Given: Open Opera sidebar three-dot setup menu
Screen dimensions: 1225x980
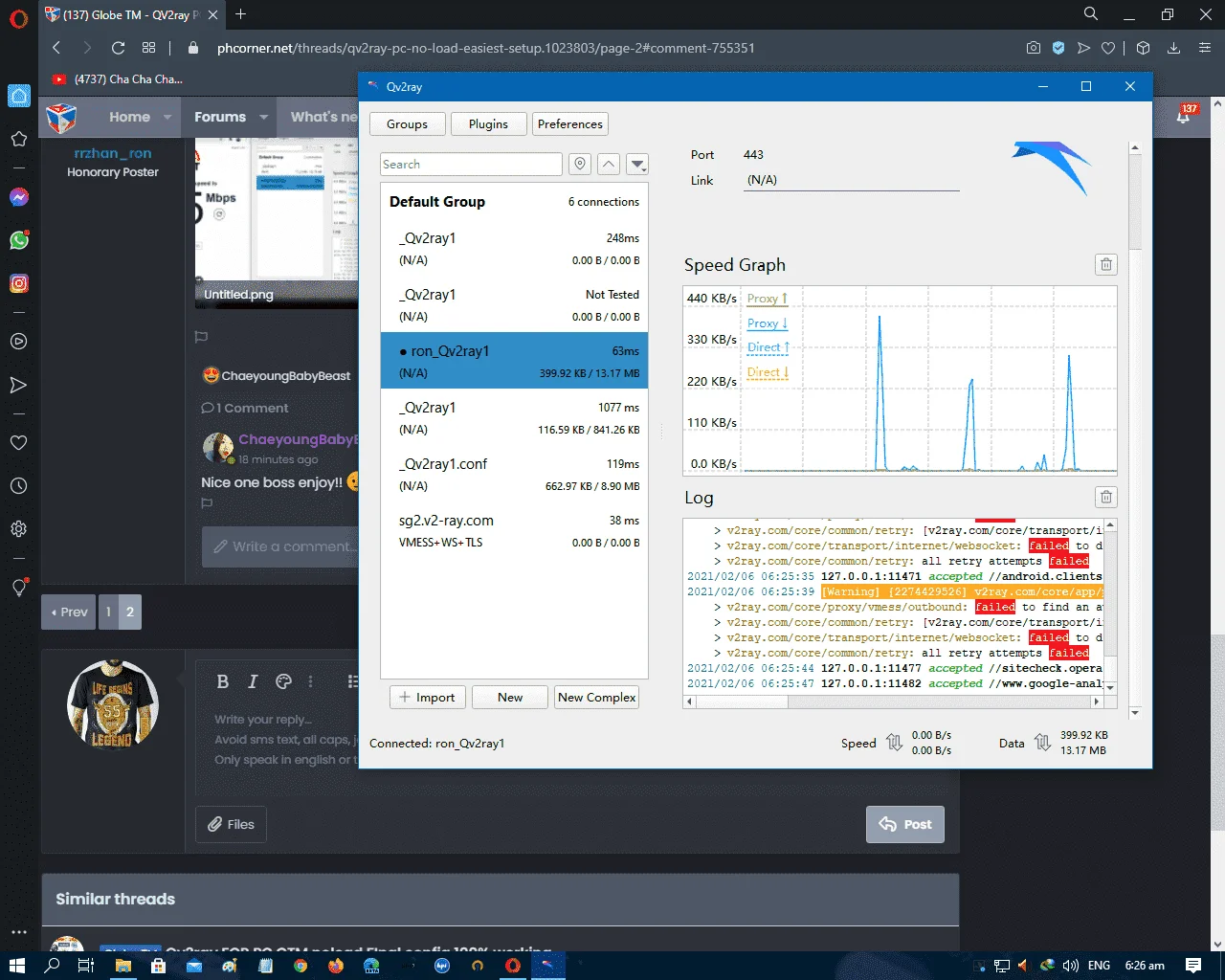Looking at the screenshot, I should [19, 931].
